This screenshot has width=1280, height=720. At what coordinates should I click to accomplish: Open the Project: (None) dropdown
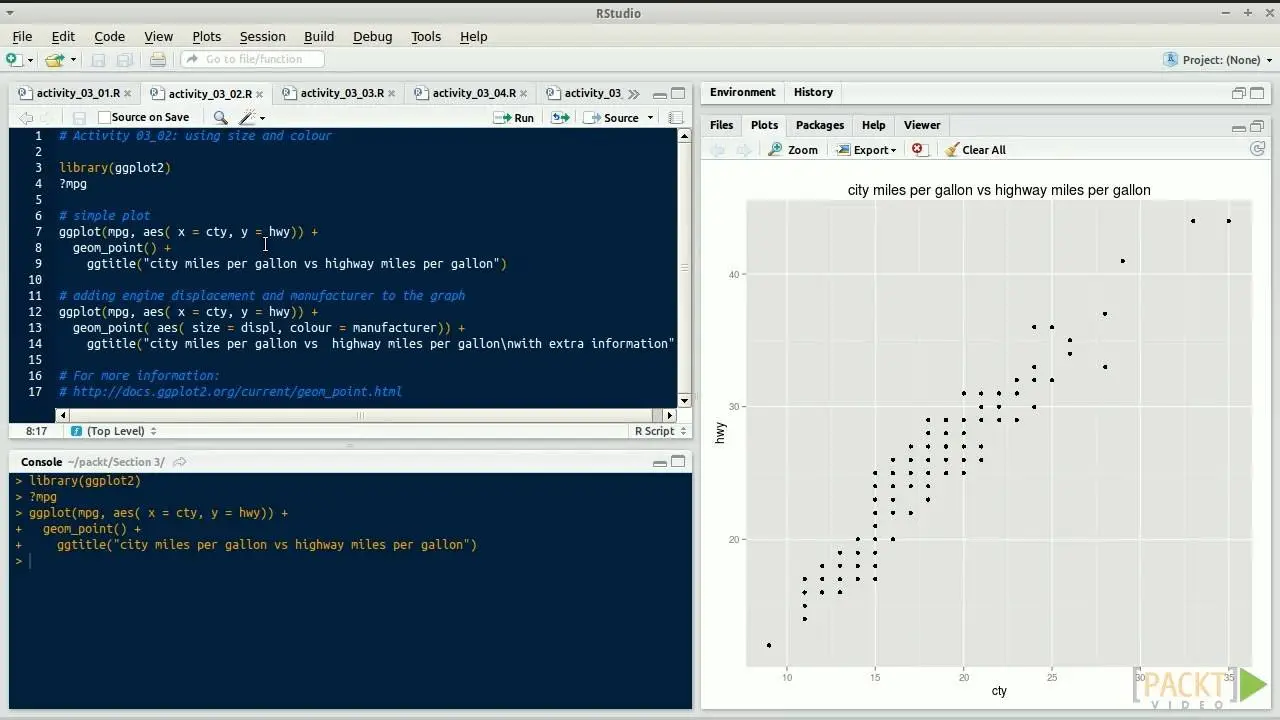[x=1218, y=60]
